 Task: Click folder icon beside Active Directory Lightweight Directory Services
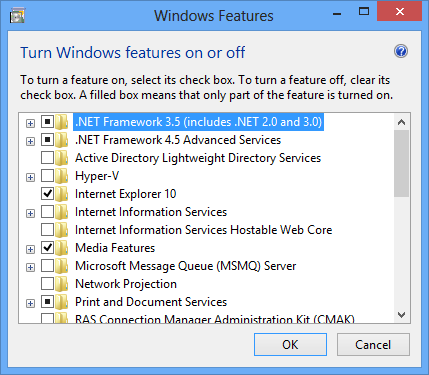pyautogui.click(x=62, y=158)
